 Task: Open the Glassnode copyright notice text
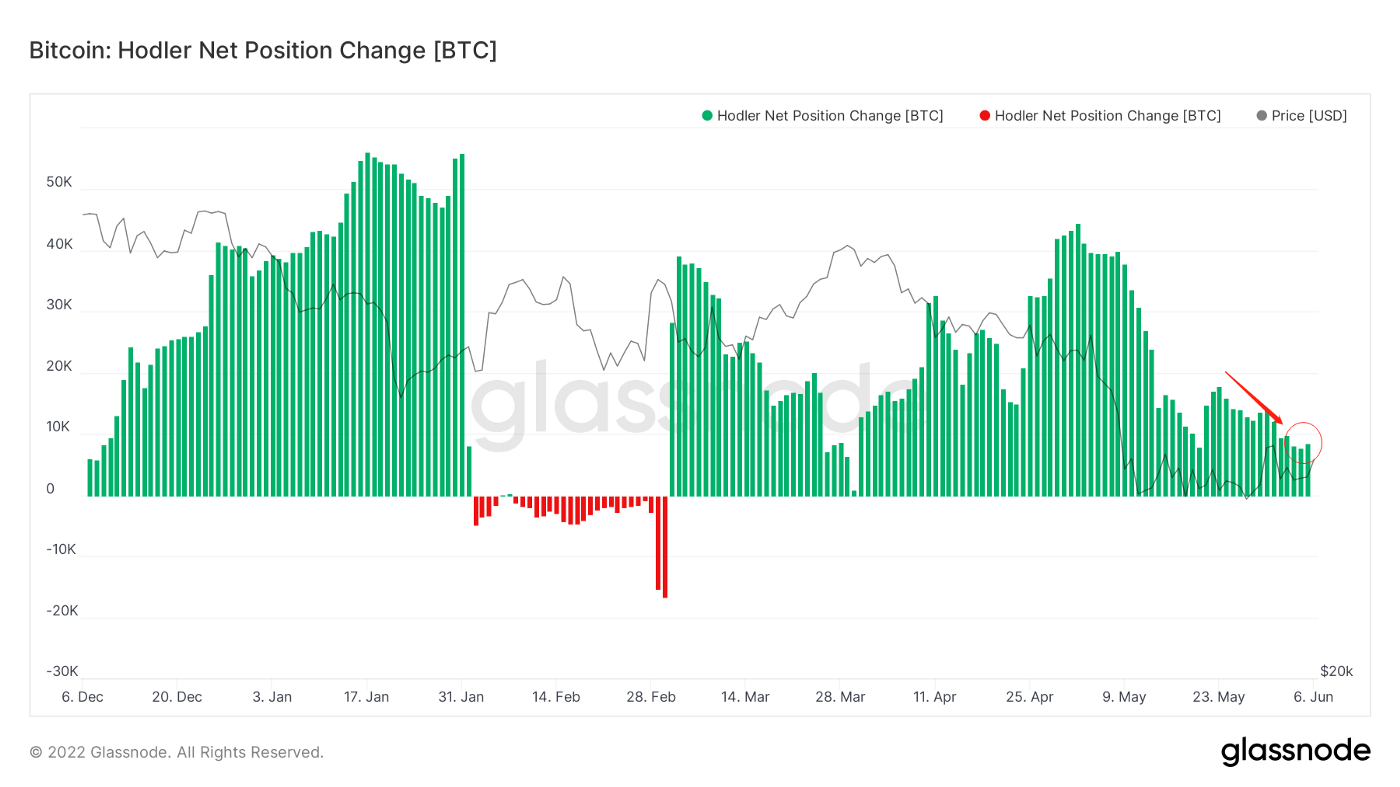(176, 752)
